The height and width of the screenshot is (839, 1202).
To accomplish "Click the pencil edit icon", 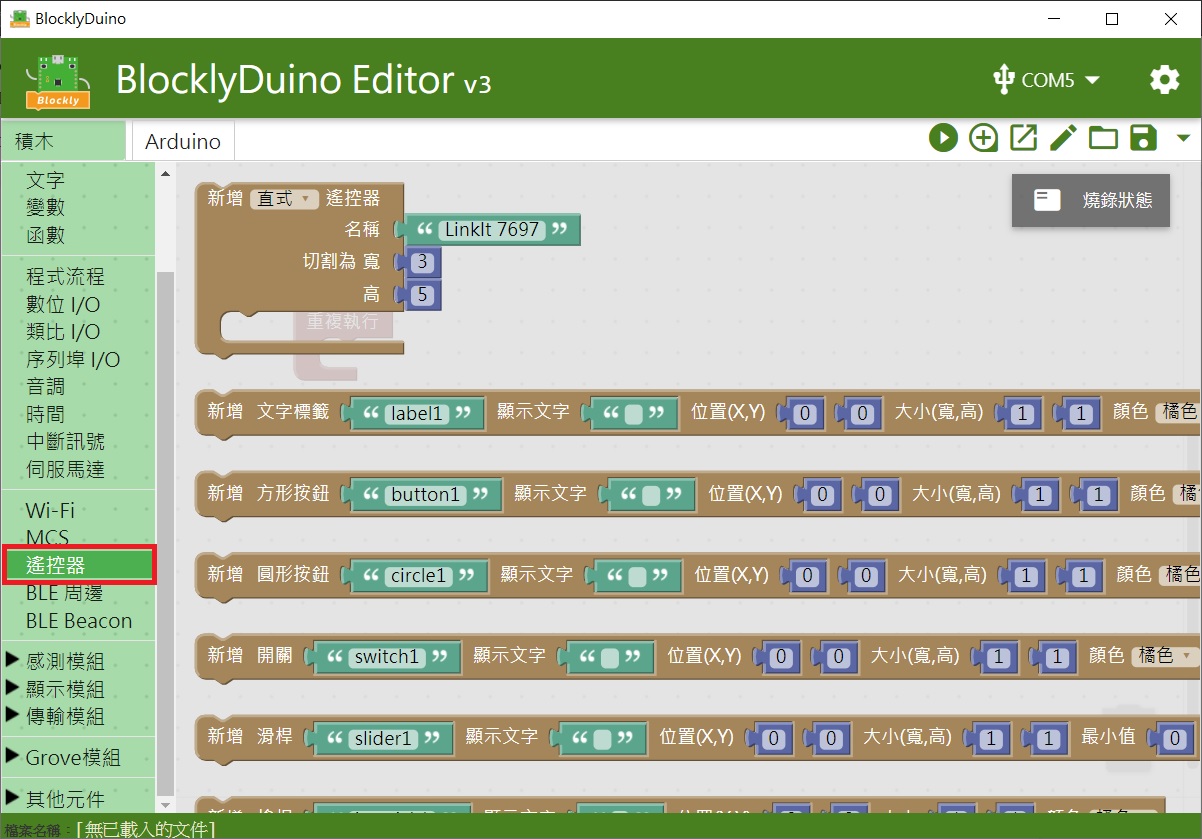I will 1063,138.
